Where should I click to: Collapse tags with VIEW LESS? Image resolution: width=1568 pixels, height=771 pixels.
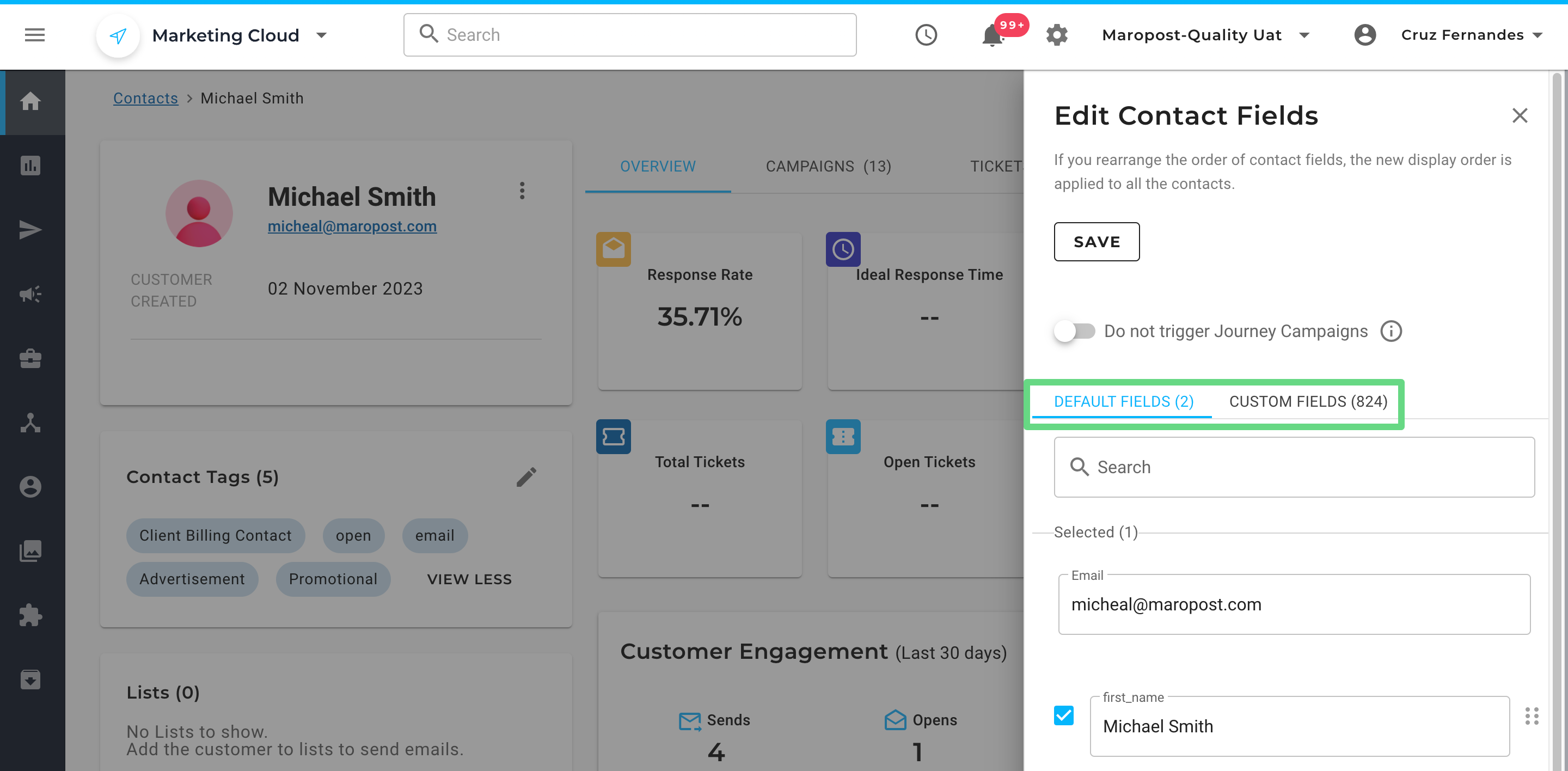coord(469,579)
